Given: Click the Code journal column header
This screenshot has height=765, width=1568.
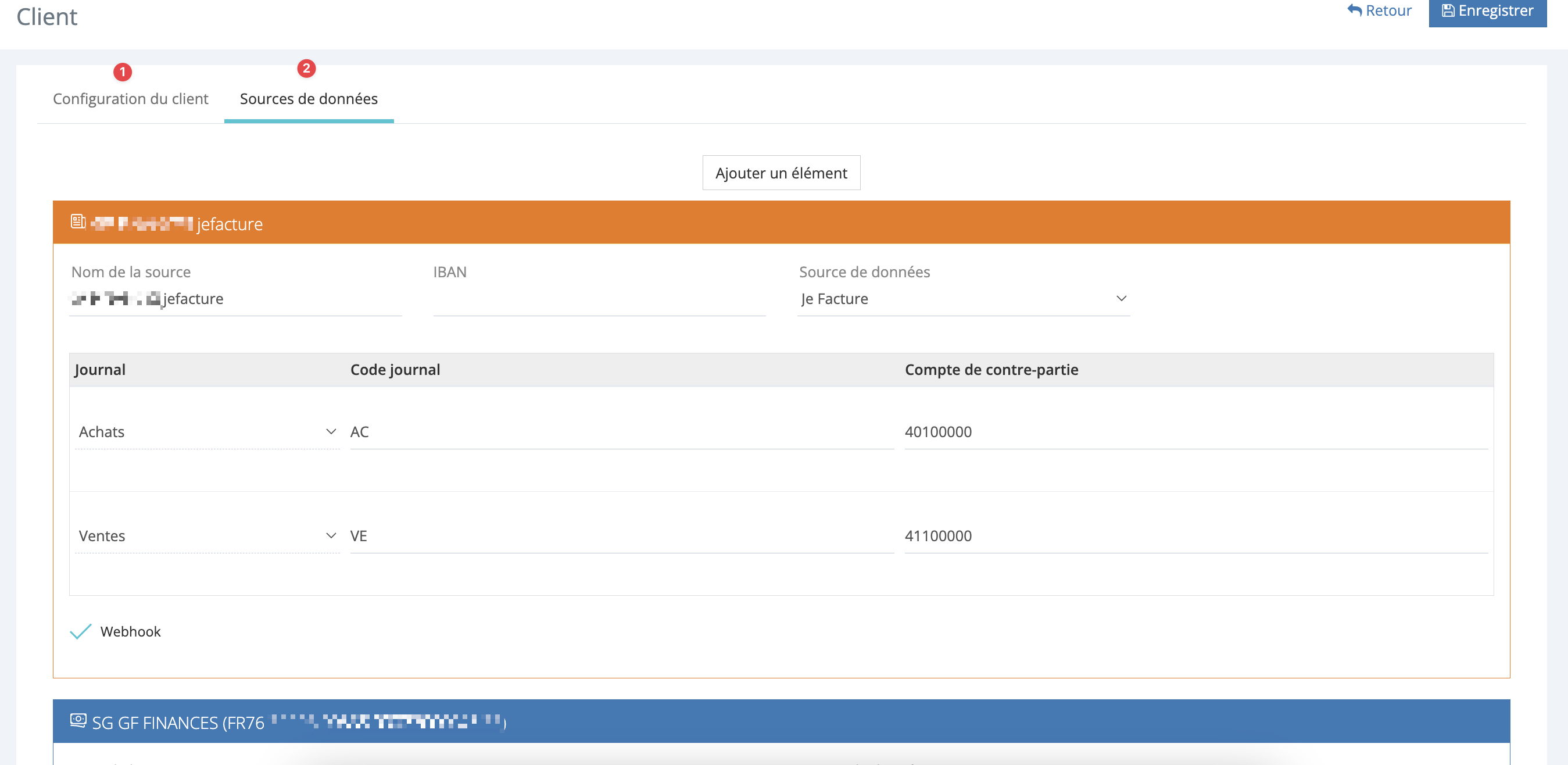Looking at the screenshot, I should (395, 370).
